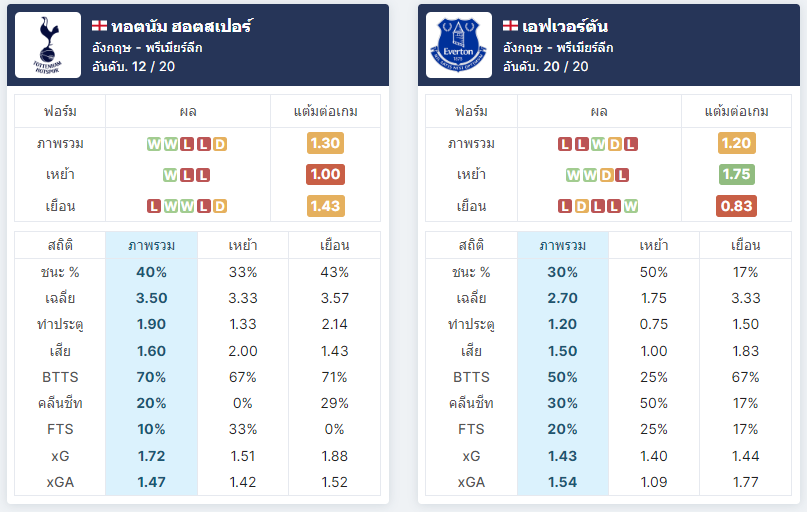
Task: Click first L badge in Everton ภาพรวม form
Action: pos(565,144)
